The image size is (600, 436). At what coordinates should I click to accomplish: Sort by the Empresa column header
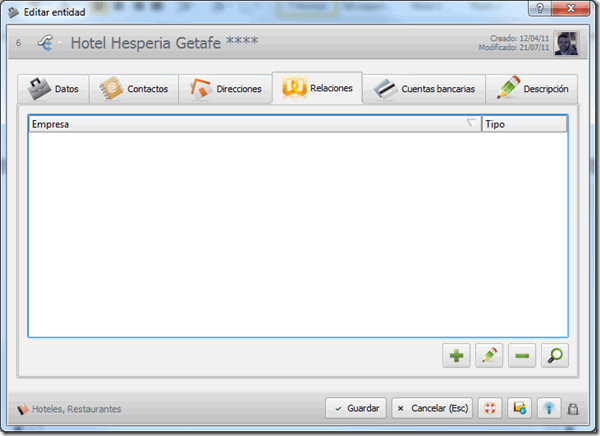pyautogui.click(x=255, y=124)
